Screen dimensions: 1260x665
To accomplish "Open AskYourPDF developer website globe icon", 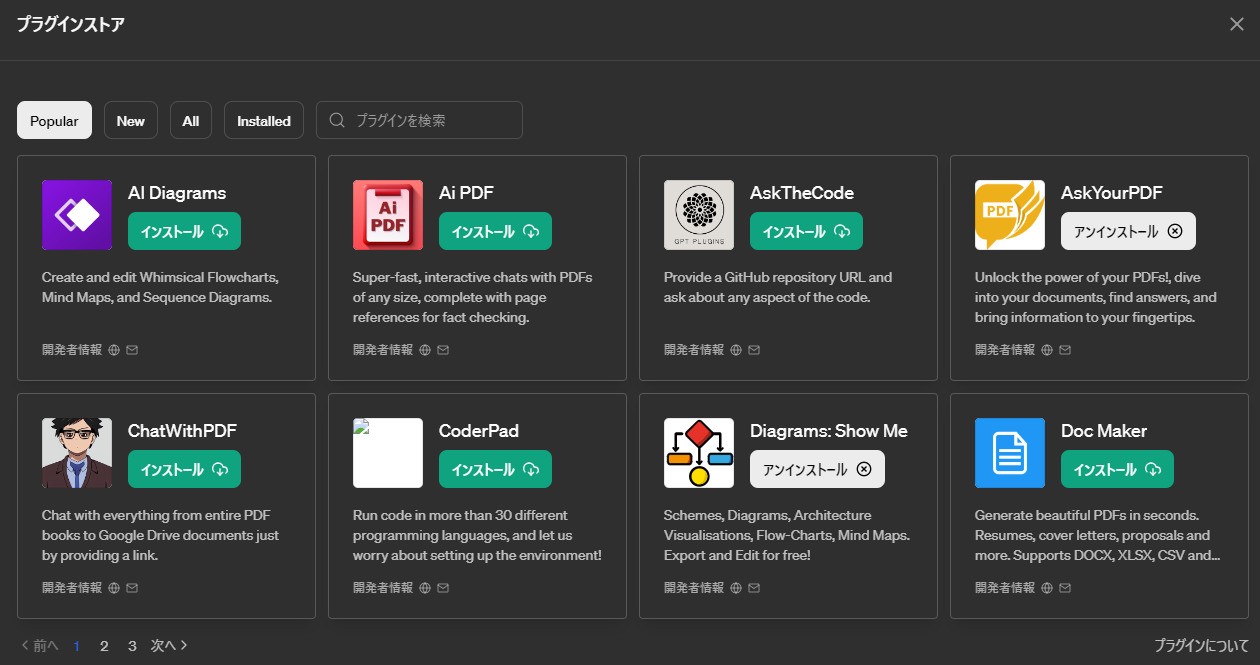I will click(1047, 350).
